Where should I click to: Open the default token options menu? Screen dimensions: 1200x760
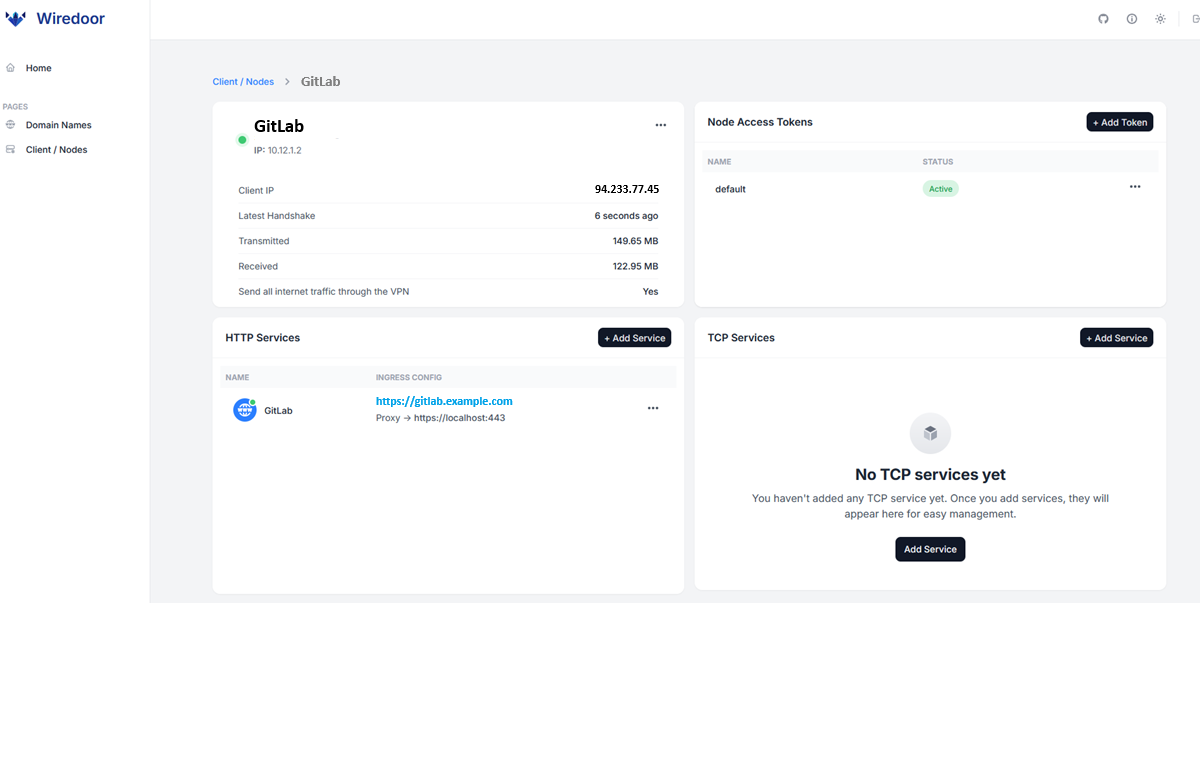(x=1135, y=187)
